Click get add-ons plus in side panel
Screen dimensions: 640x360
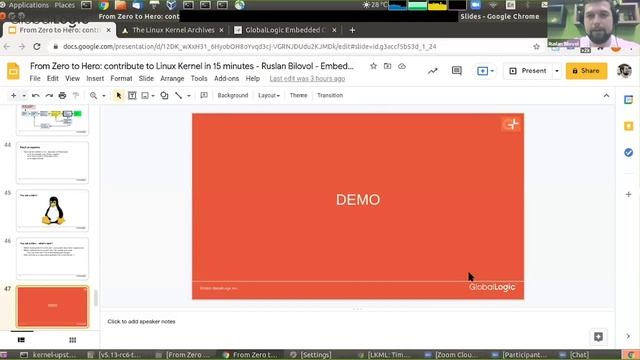point(629,194)
